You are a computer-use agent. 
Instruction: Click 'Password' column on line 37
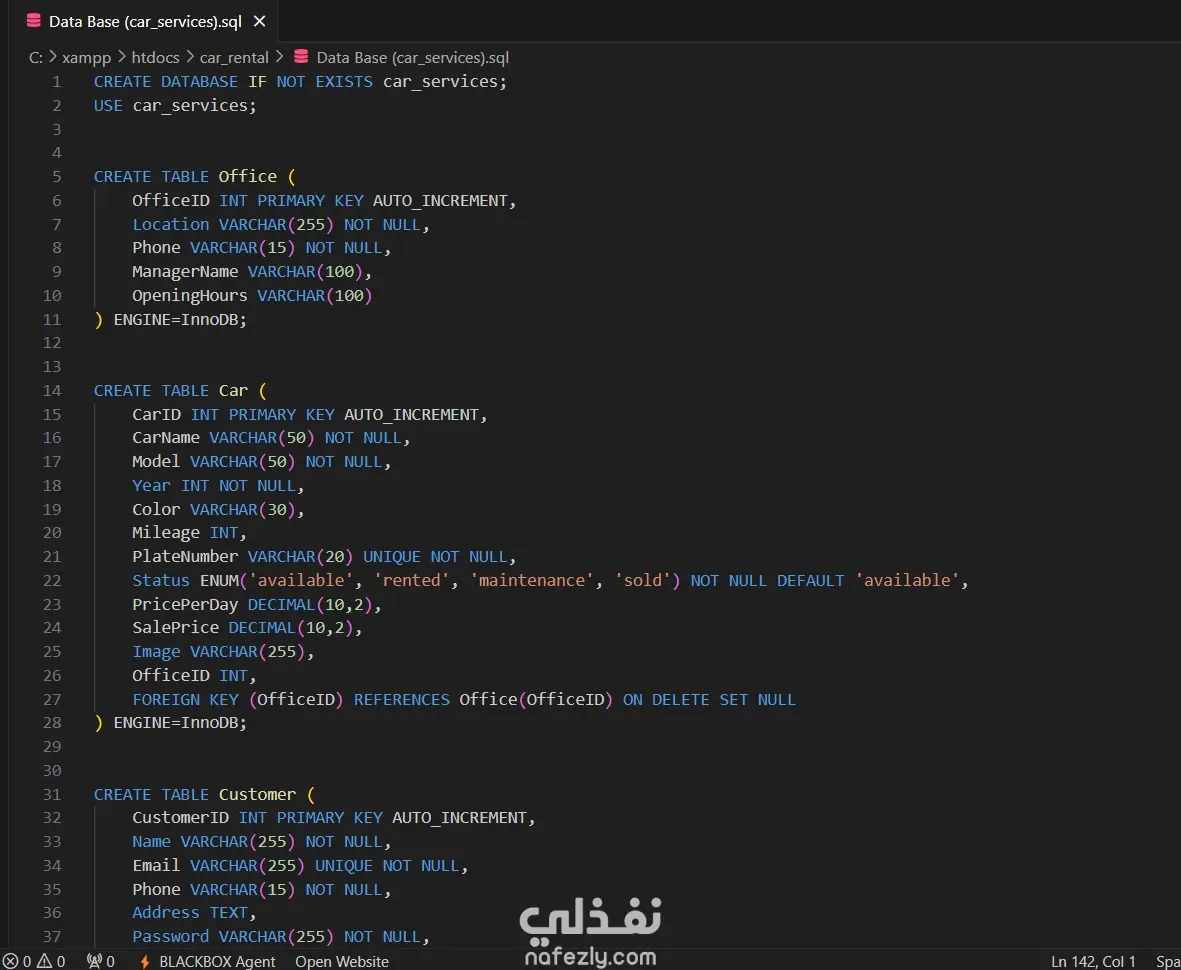pyautogui.click(x=171, y=936)
